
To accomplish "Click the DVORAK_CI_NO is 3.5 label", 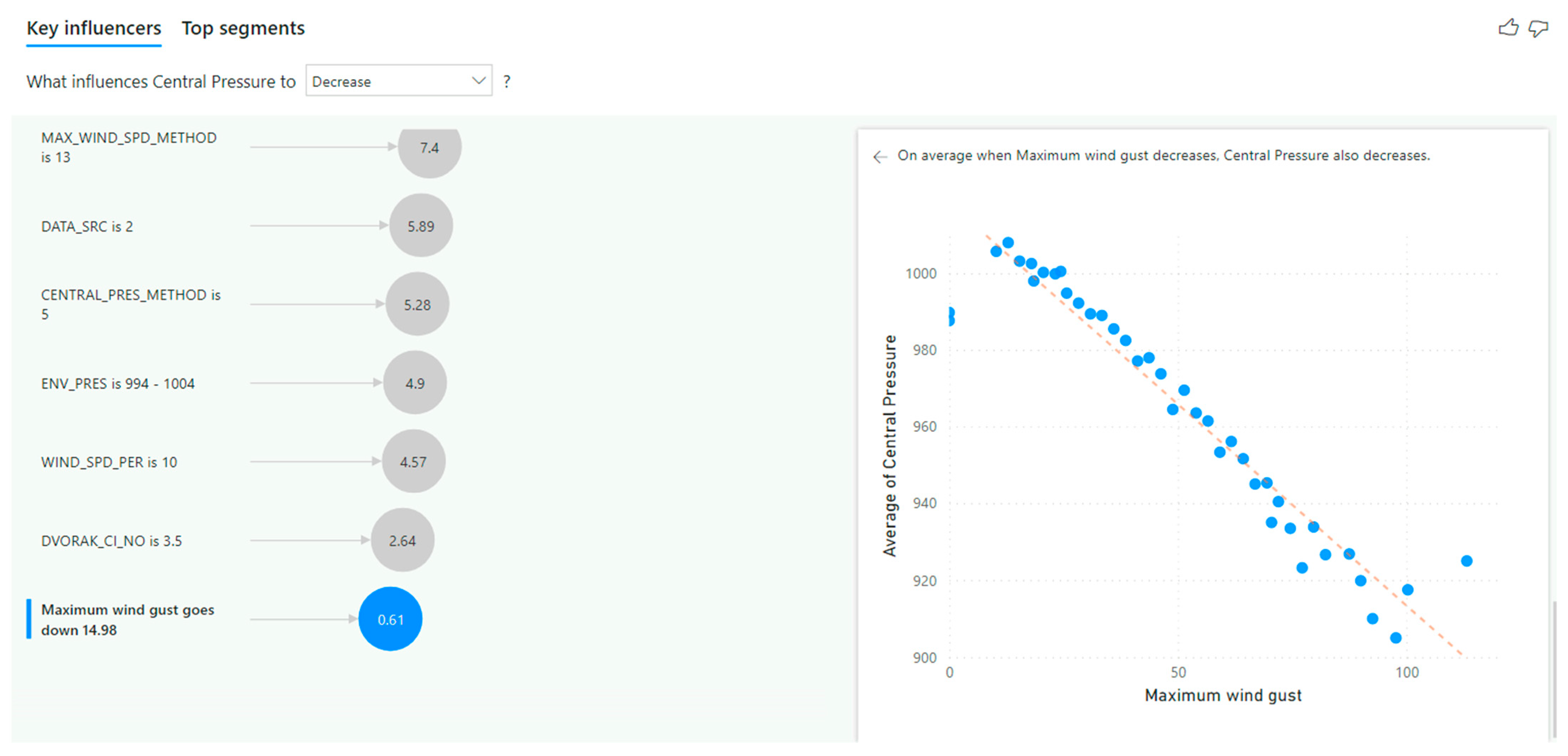I will (x=112, y=540).
